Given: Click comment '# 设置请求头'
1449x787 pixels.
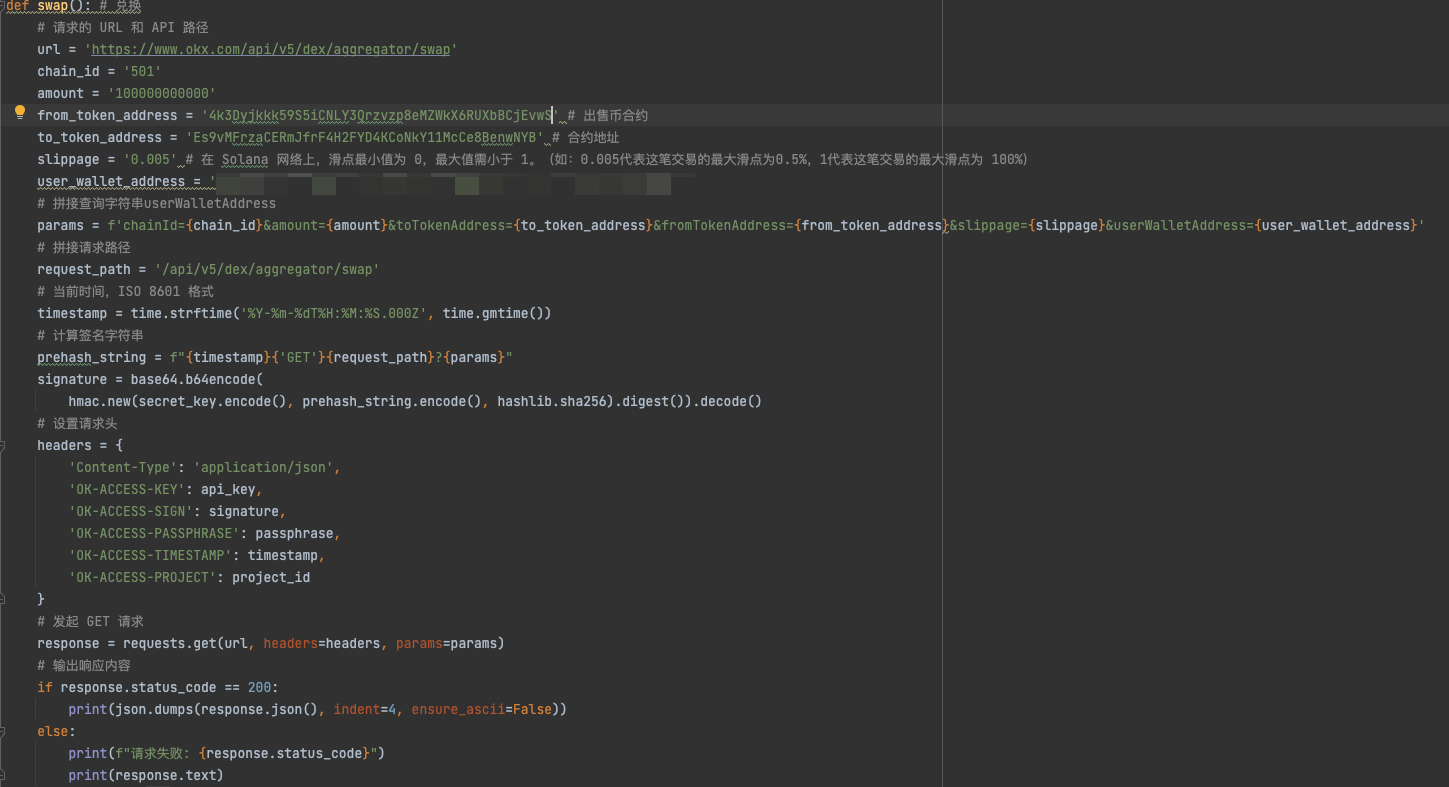Looking at the screenshot, I should 77,423.
